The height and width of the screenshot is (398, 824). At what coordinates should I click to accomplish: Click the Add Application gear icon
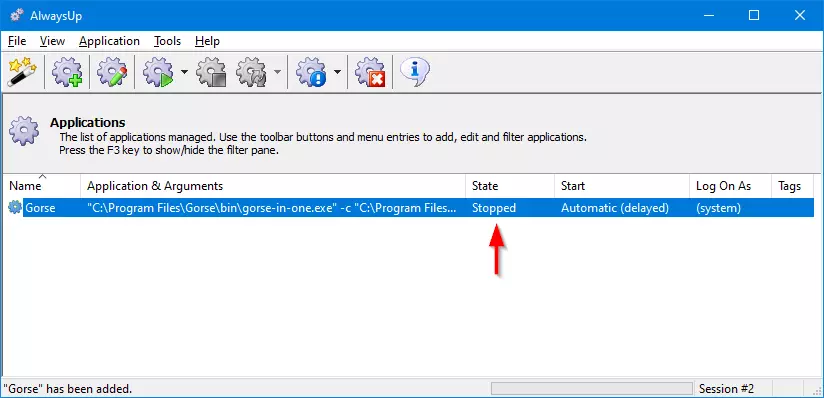point(67,73)
